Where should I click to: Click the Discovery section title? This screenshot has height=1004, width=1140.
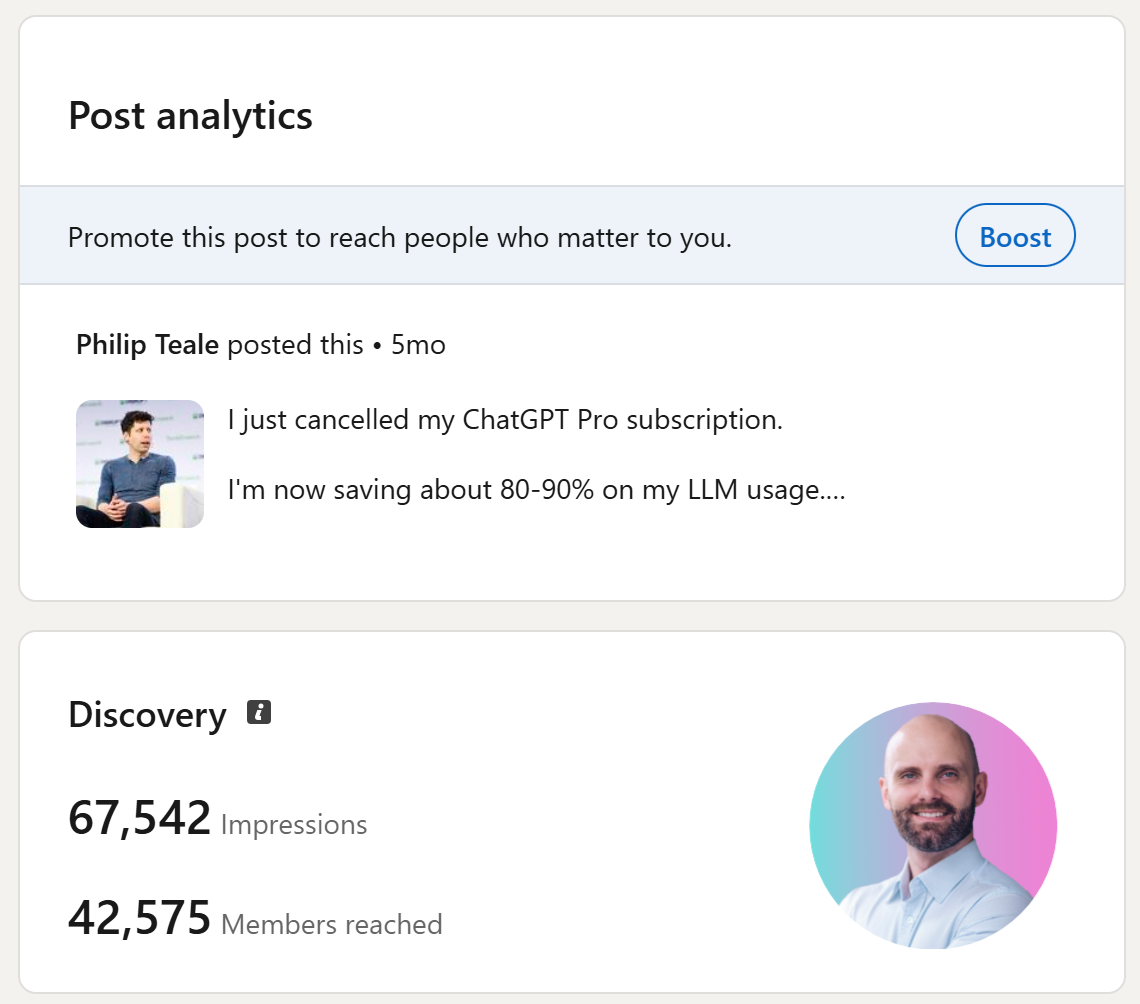tap(146, 714)
